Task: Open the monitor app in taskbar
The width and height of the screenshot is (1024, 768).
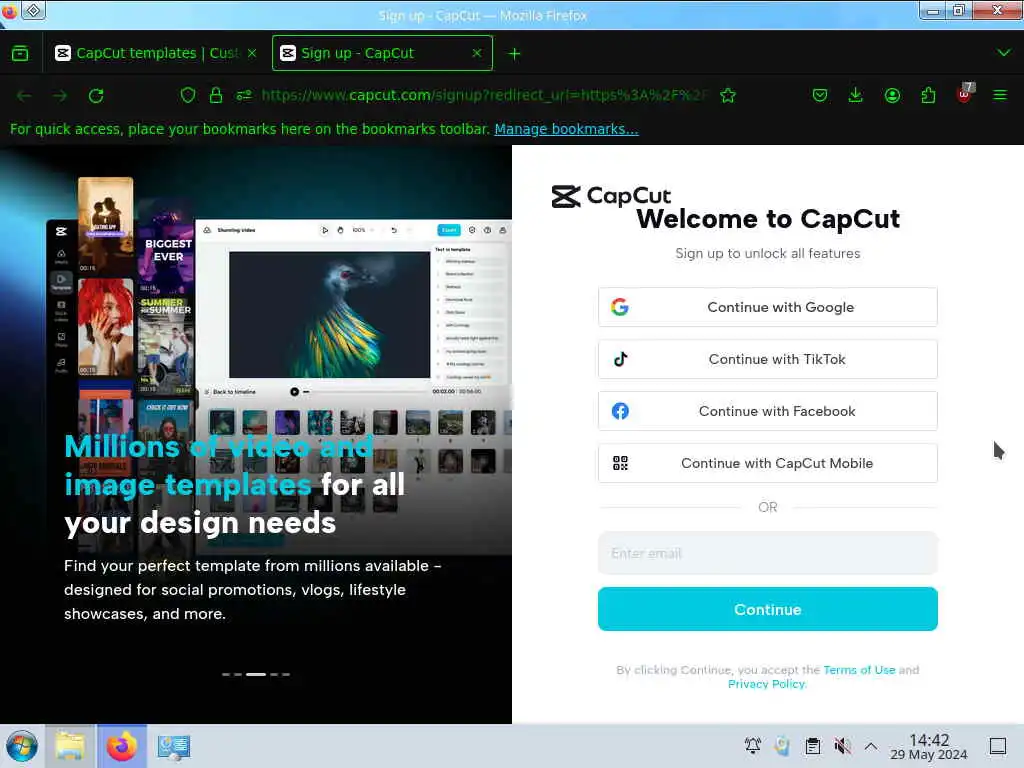Action: [174, 746]
